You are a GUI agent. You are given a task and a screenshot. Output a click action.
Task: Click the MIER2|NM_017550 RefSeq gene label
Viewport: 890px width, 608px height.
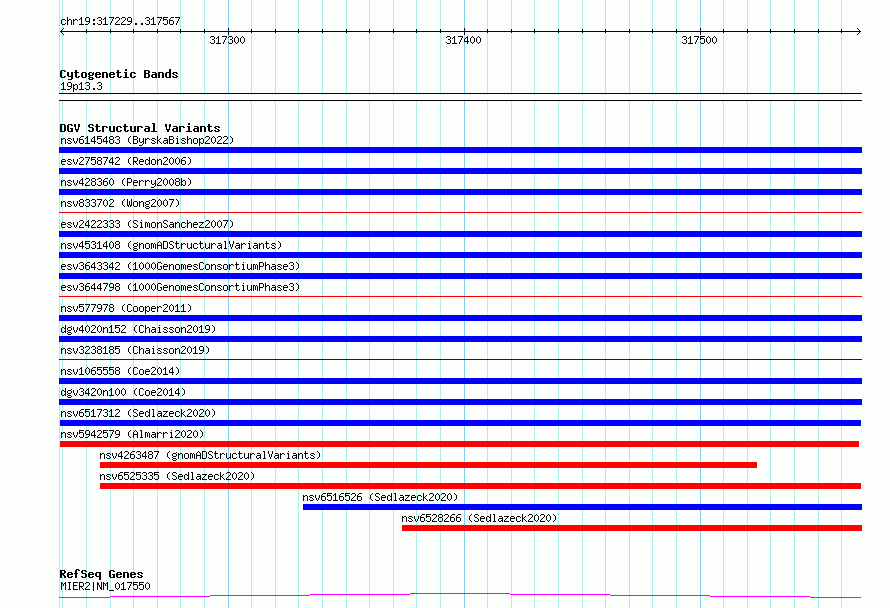coord(105,586)
